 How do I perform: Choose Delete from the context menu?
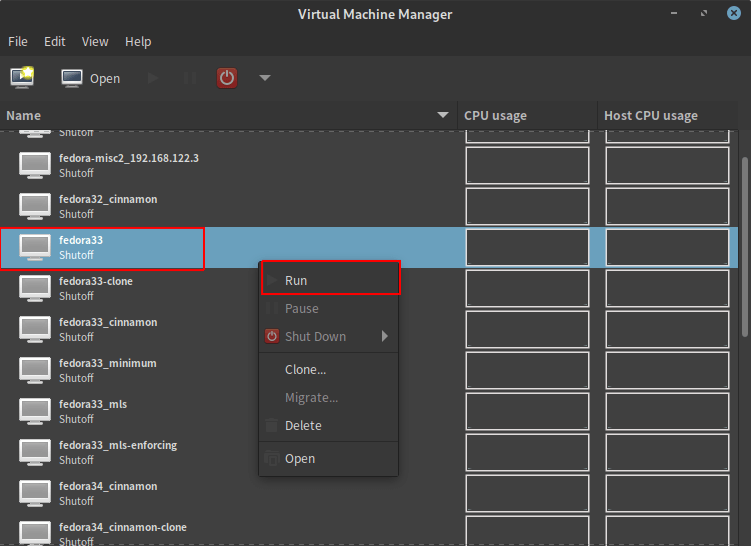(x=329, y=425)
